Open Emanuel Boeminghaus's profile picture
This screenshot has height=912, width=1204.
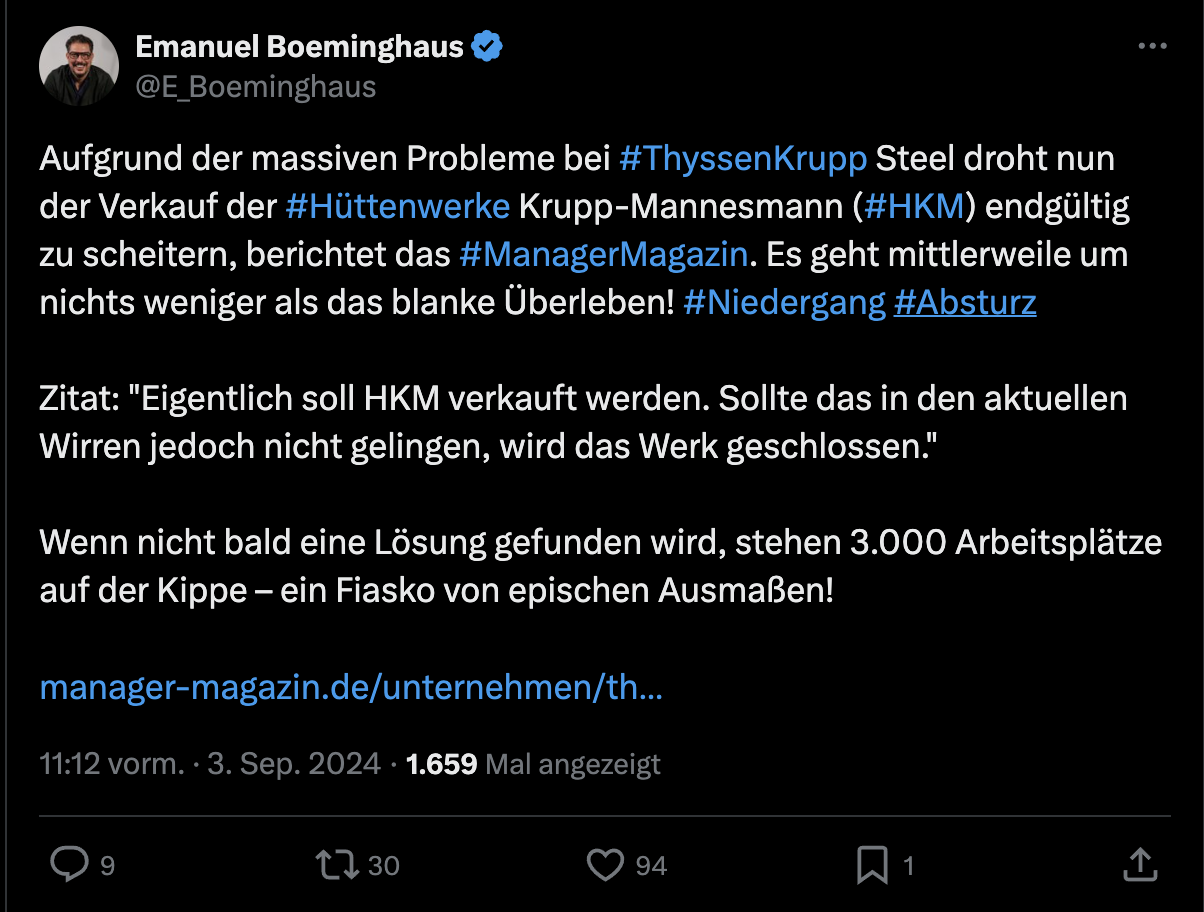point(79,66)
